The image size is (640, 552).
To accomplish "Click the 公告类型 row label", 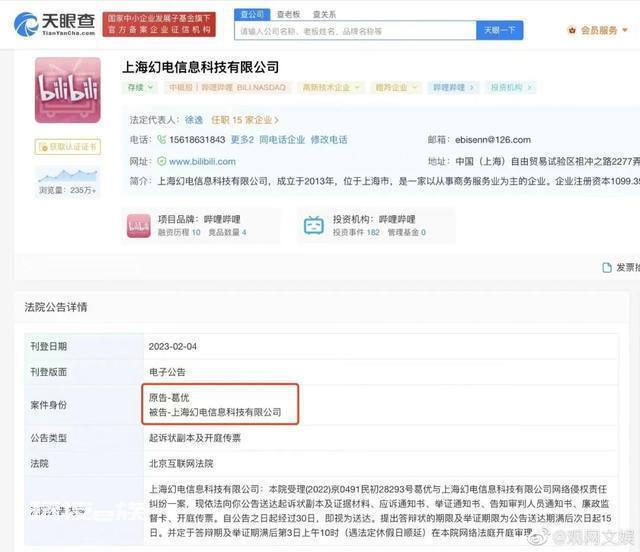I will click(49, 438).
